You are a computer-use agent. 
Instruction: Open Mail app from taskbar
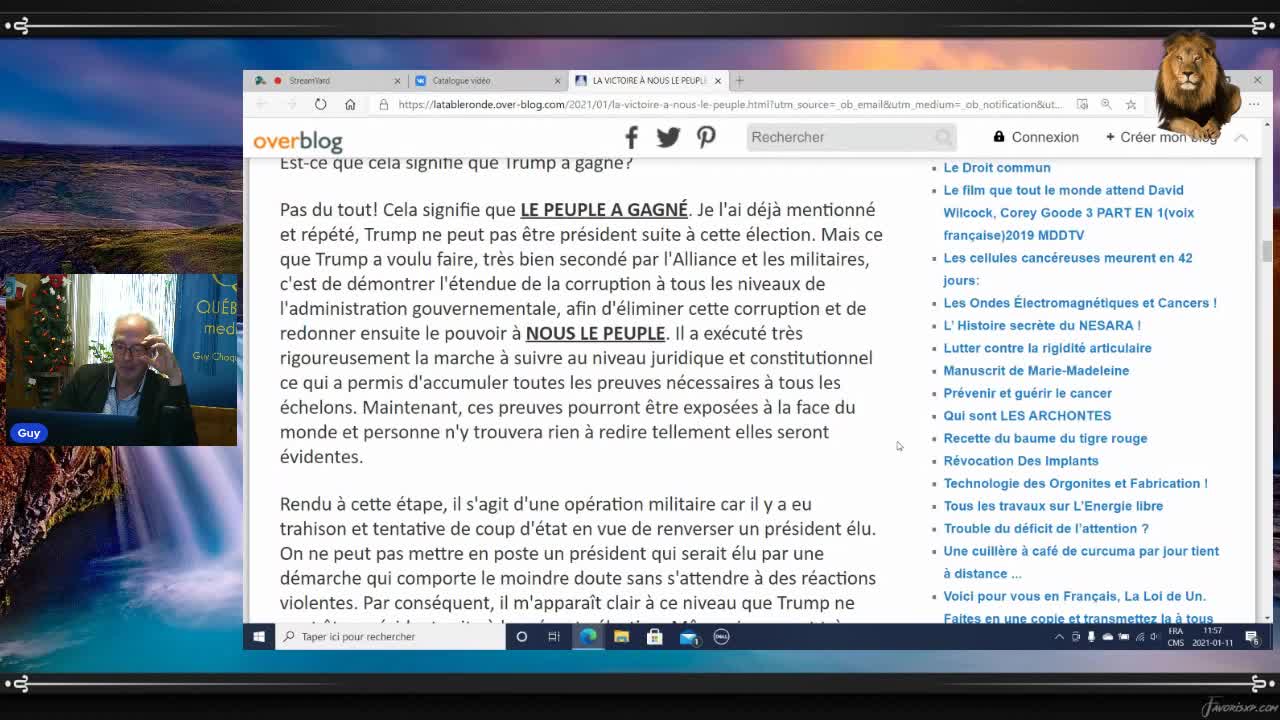[689, 636]
